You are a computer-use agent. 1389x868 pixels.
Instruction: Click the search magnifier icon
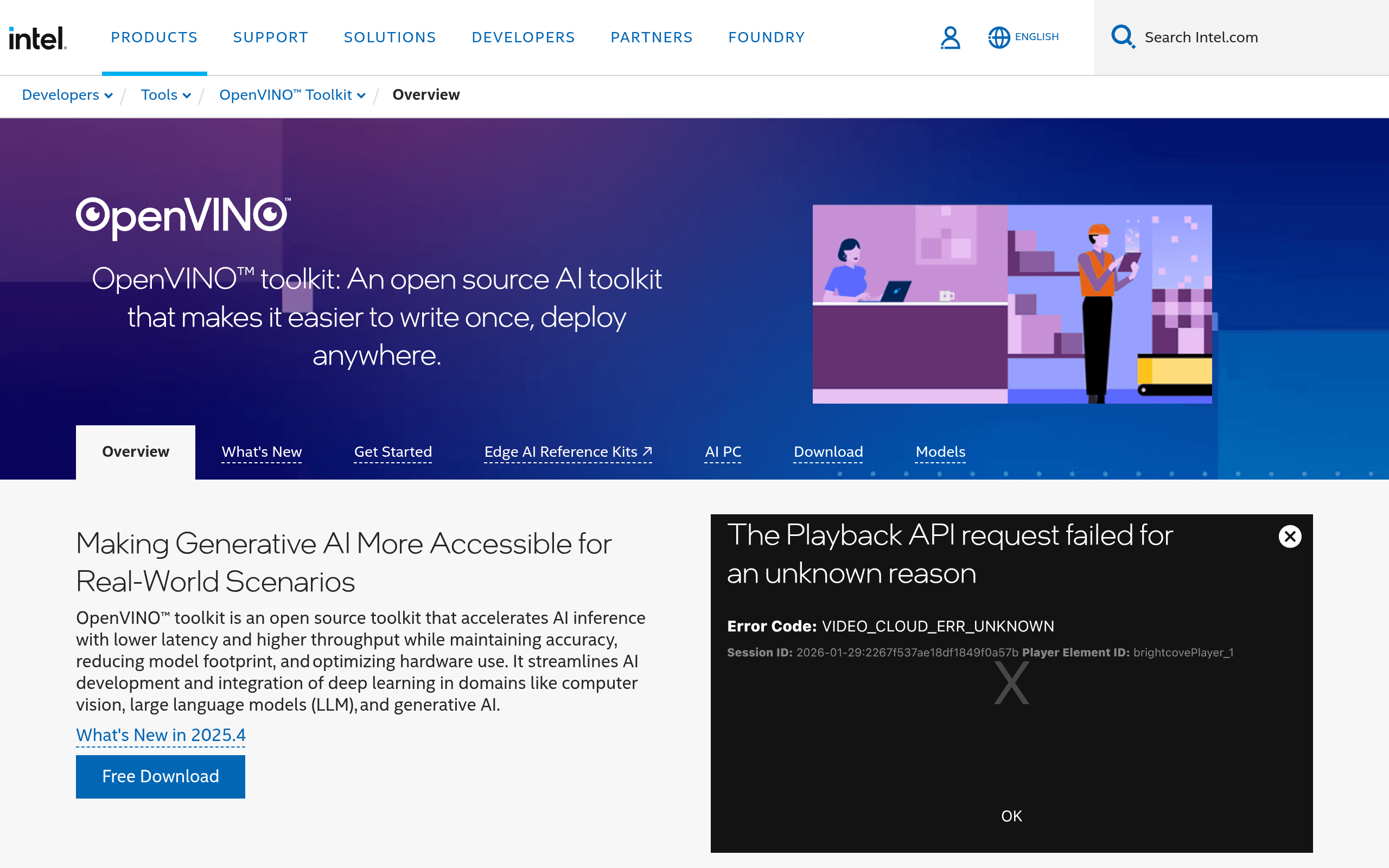click(x=1123, y=37)
